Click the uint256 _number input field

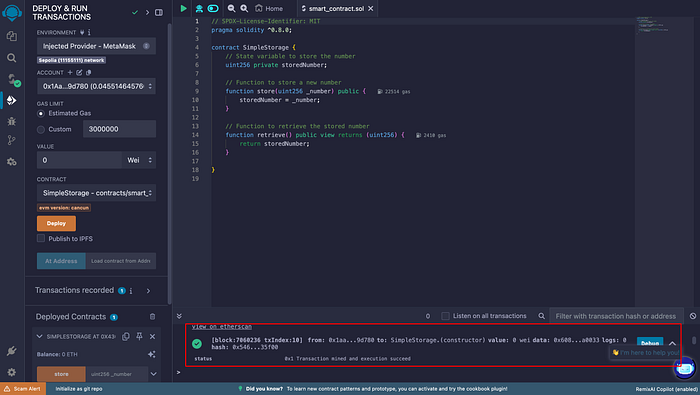(x=117, y=374)
